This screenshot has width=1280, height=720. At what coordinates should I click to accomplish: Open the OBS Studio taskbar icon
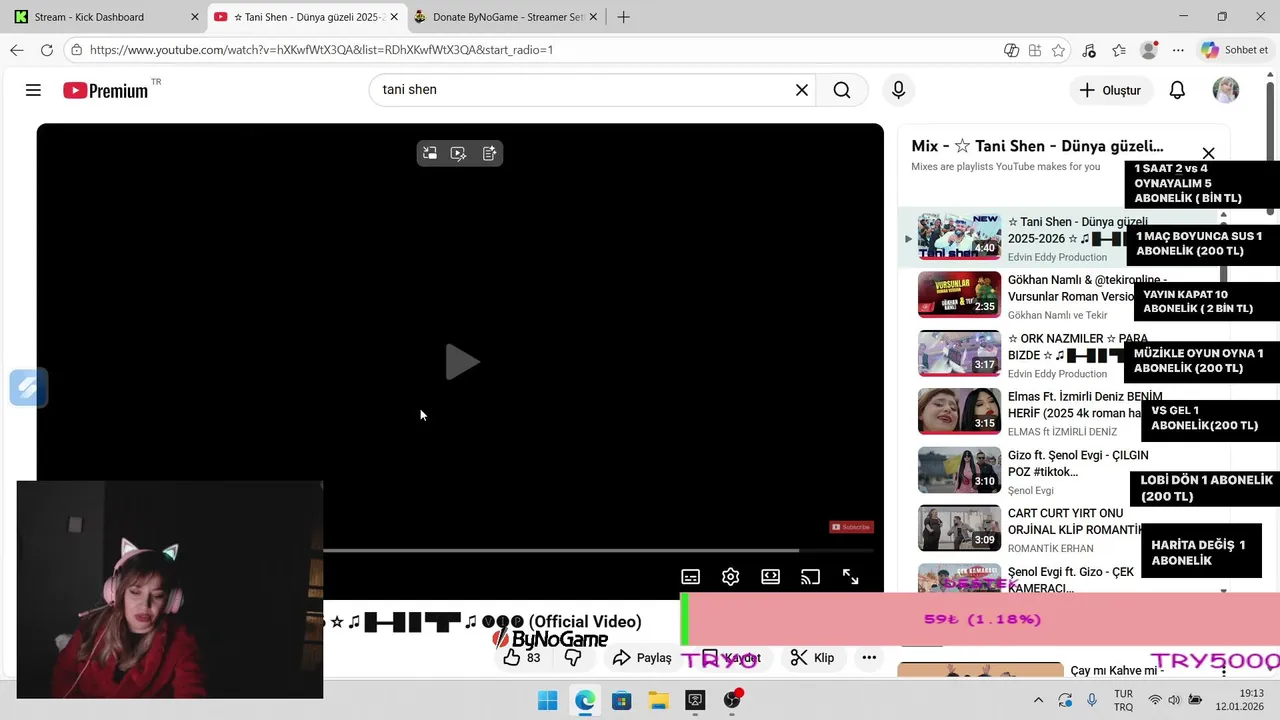point(732,700)
